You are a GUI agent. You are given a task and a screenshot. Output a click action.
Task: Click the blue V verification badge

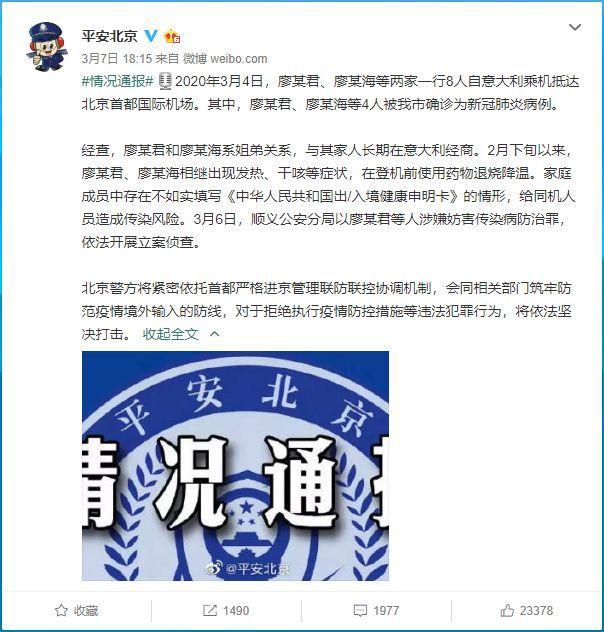click(x=151, y=36)
